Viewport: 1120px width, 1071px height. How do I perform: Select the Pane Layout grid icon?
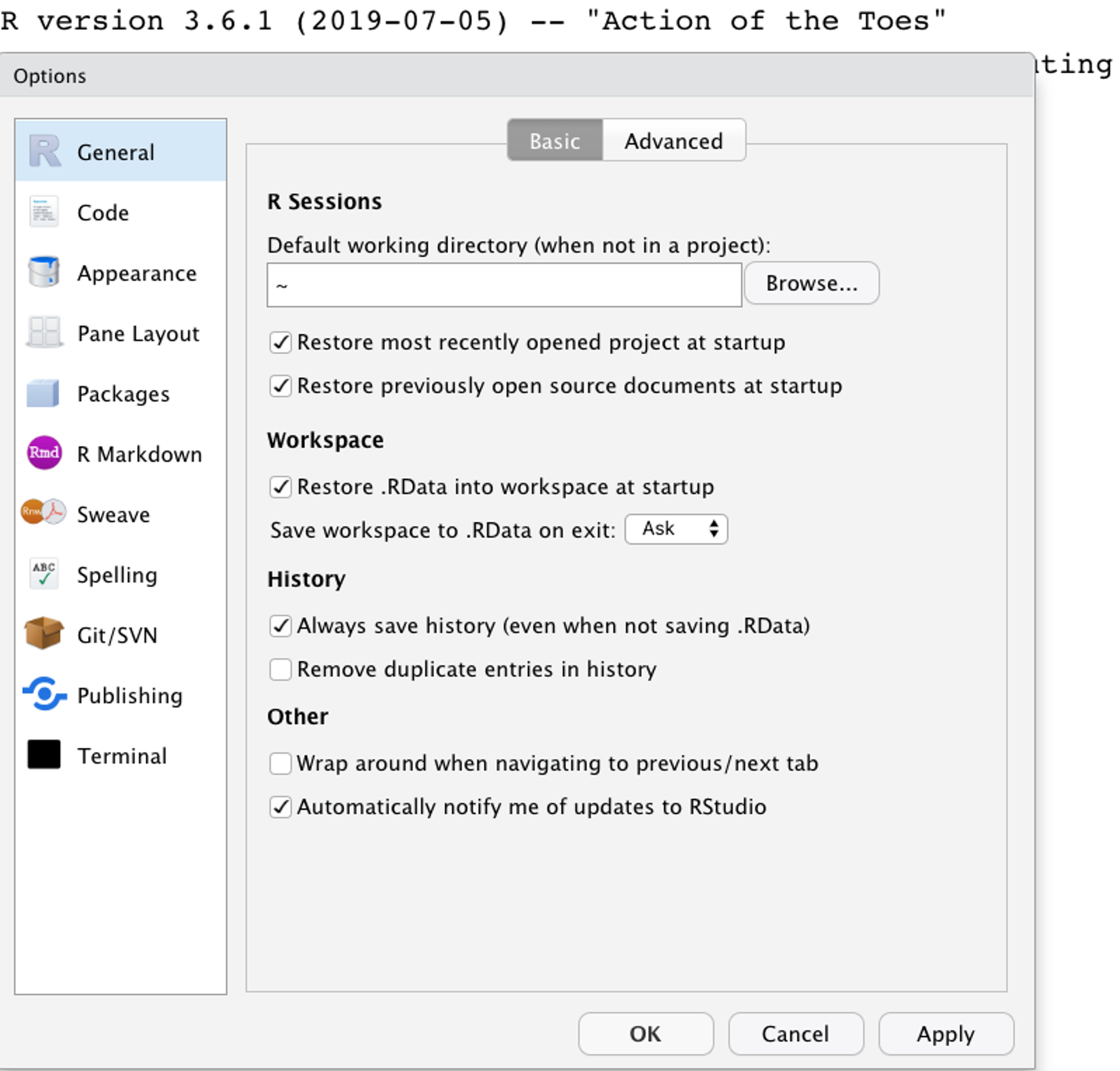(44, 332)
